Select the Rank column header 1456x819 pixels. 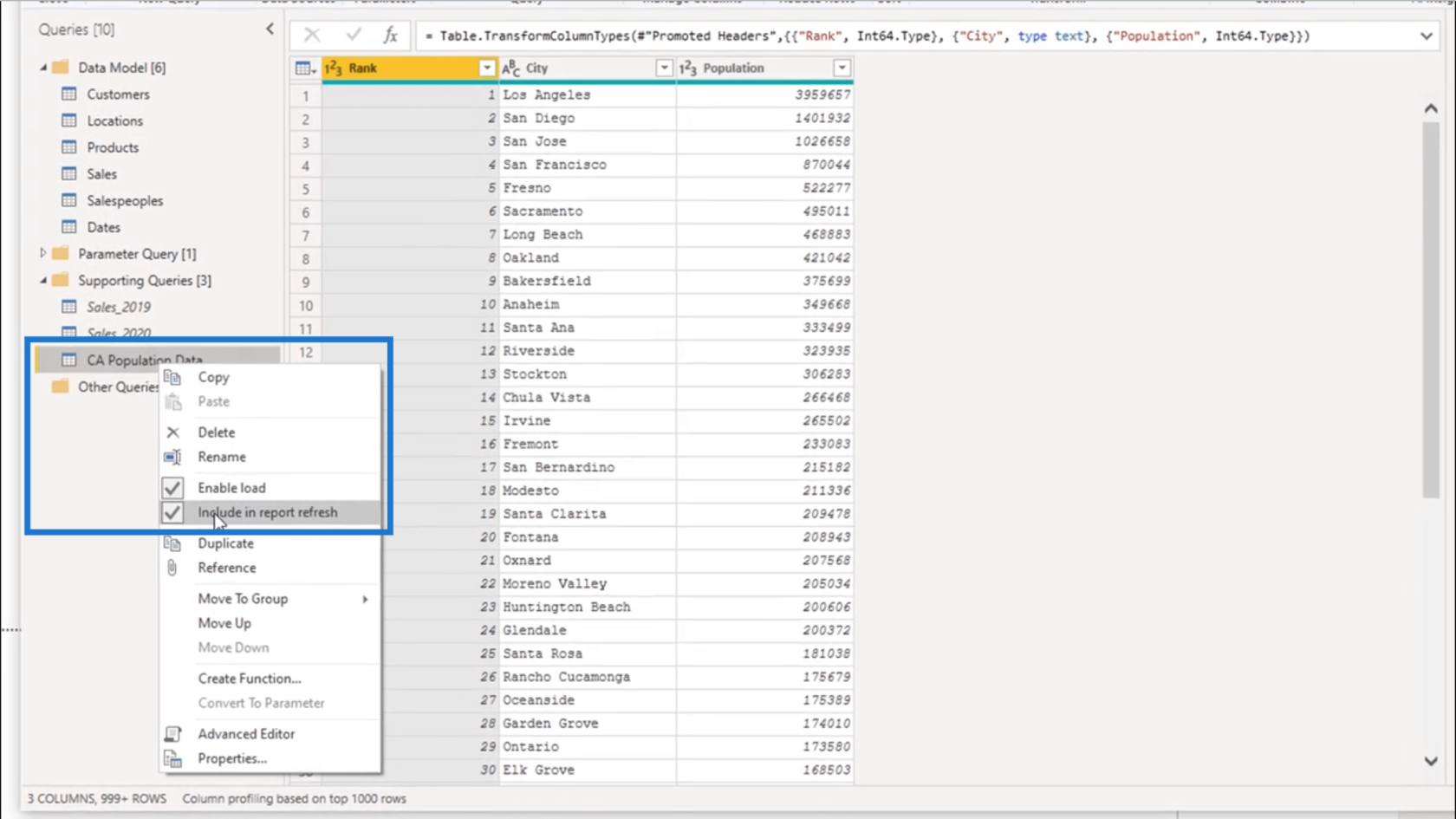pyautogui.click(x=410, y=68)
